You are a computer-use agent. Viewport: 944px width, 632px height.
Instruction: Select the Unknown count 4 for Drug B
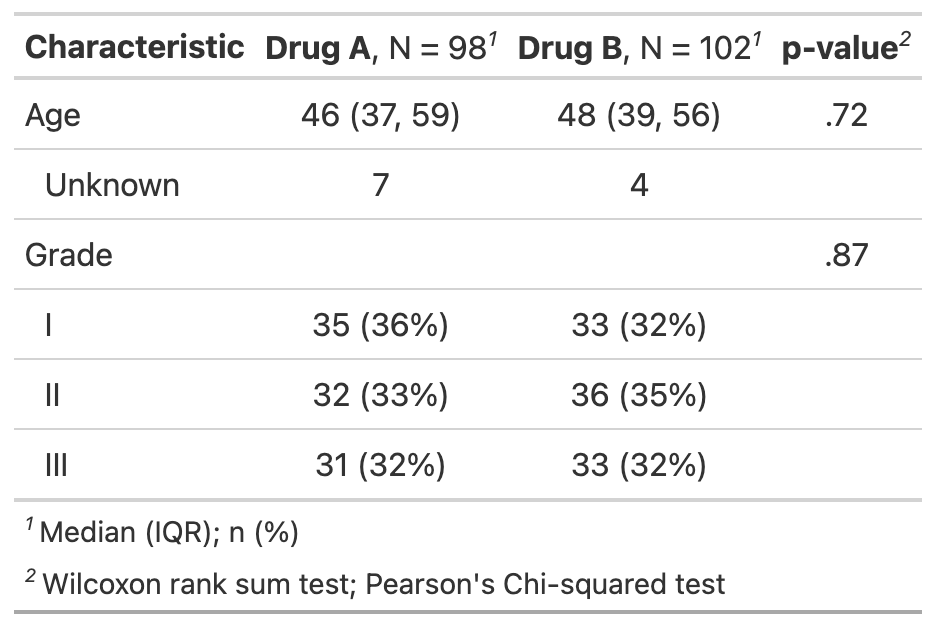pyautogui.click(x=639, y=185)
